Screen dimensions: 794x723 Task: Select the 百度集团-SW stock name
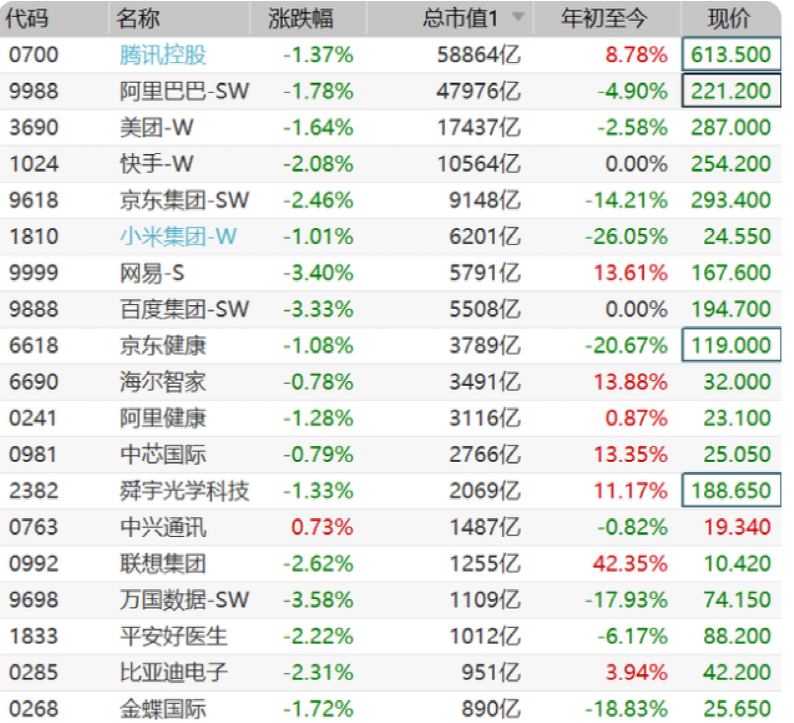184,309
